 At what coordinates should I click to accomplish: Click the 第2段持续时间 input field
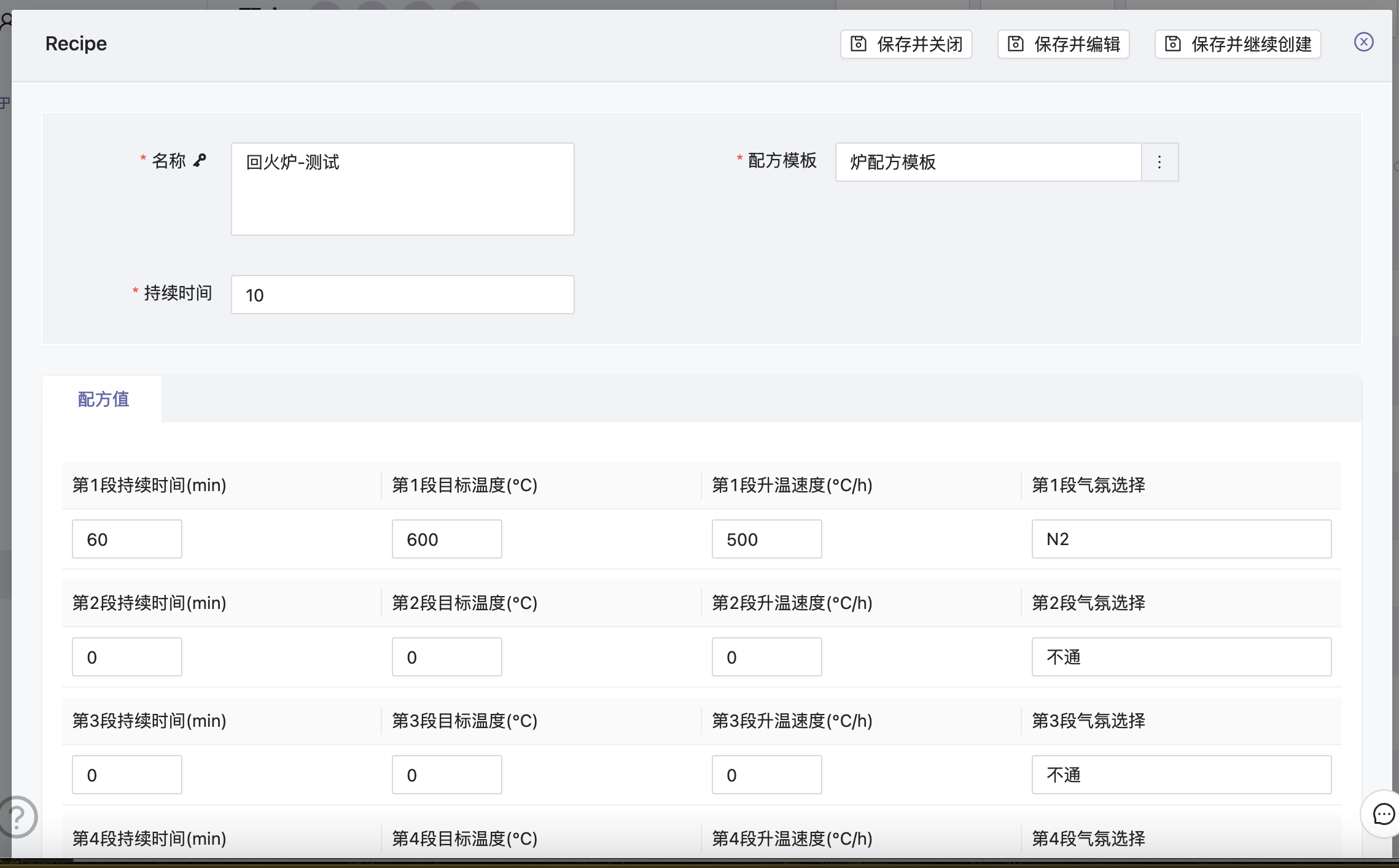coord(127,657)
